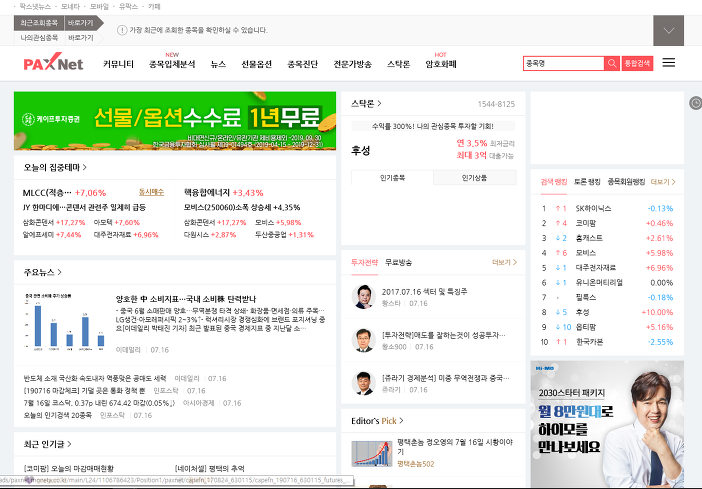Click the 하이모 2030스타터 패키지 ad banner
Screen dimensions: 702x489
coord(607,424)
